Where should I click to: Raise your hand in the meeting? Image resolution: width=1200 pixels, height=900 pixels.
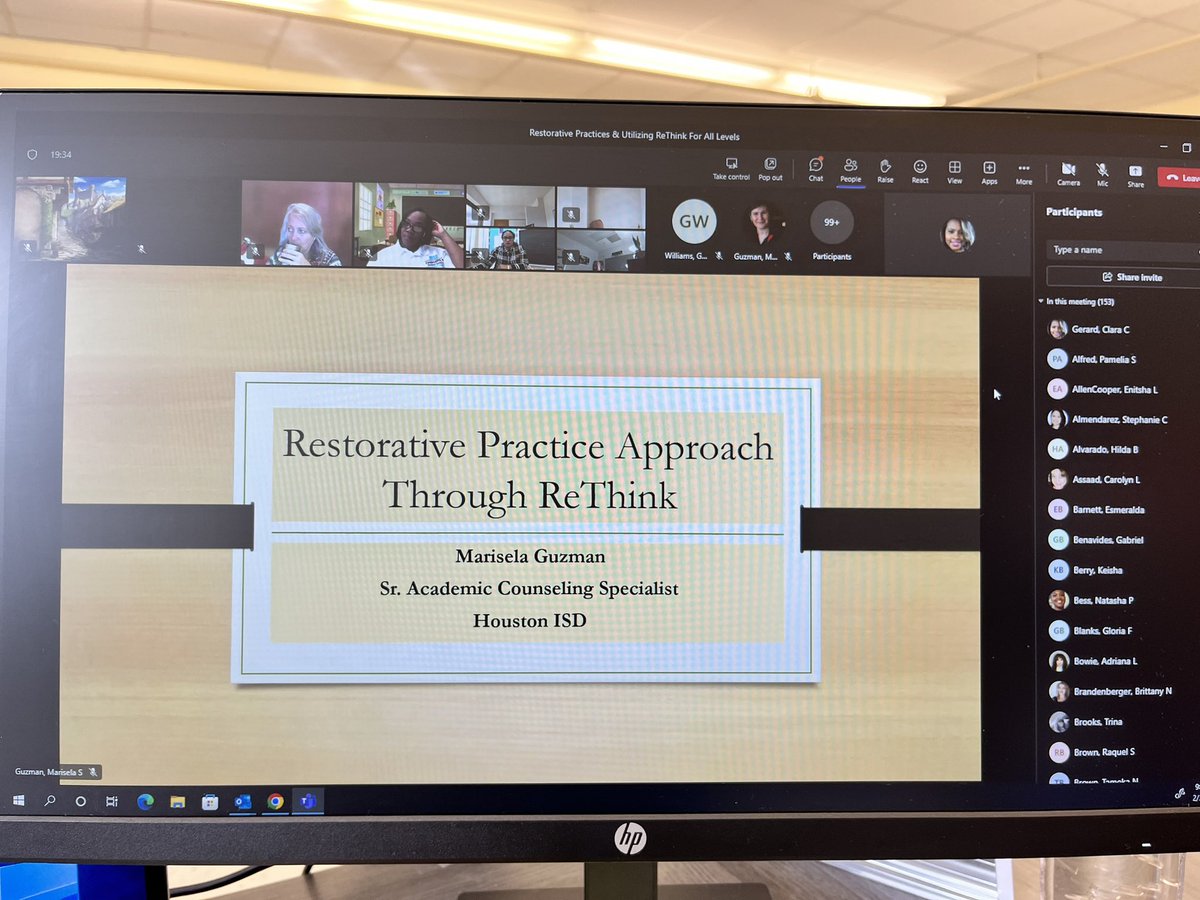pos(885,170)
